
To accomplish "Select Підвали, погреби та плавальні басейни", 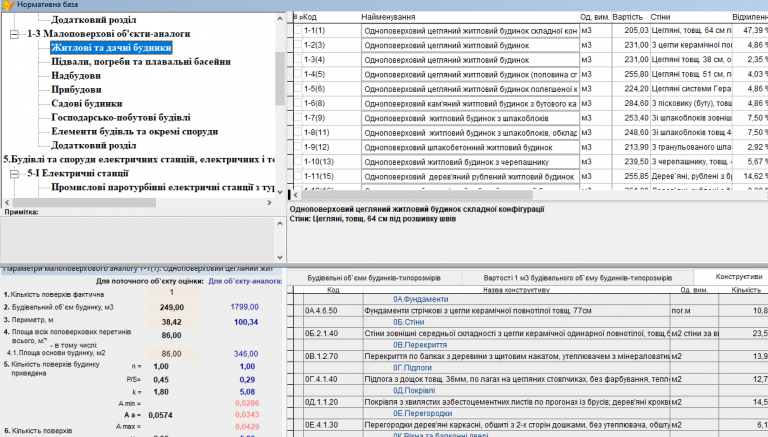I will pyautogui.click(x=141, y=62).
